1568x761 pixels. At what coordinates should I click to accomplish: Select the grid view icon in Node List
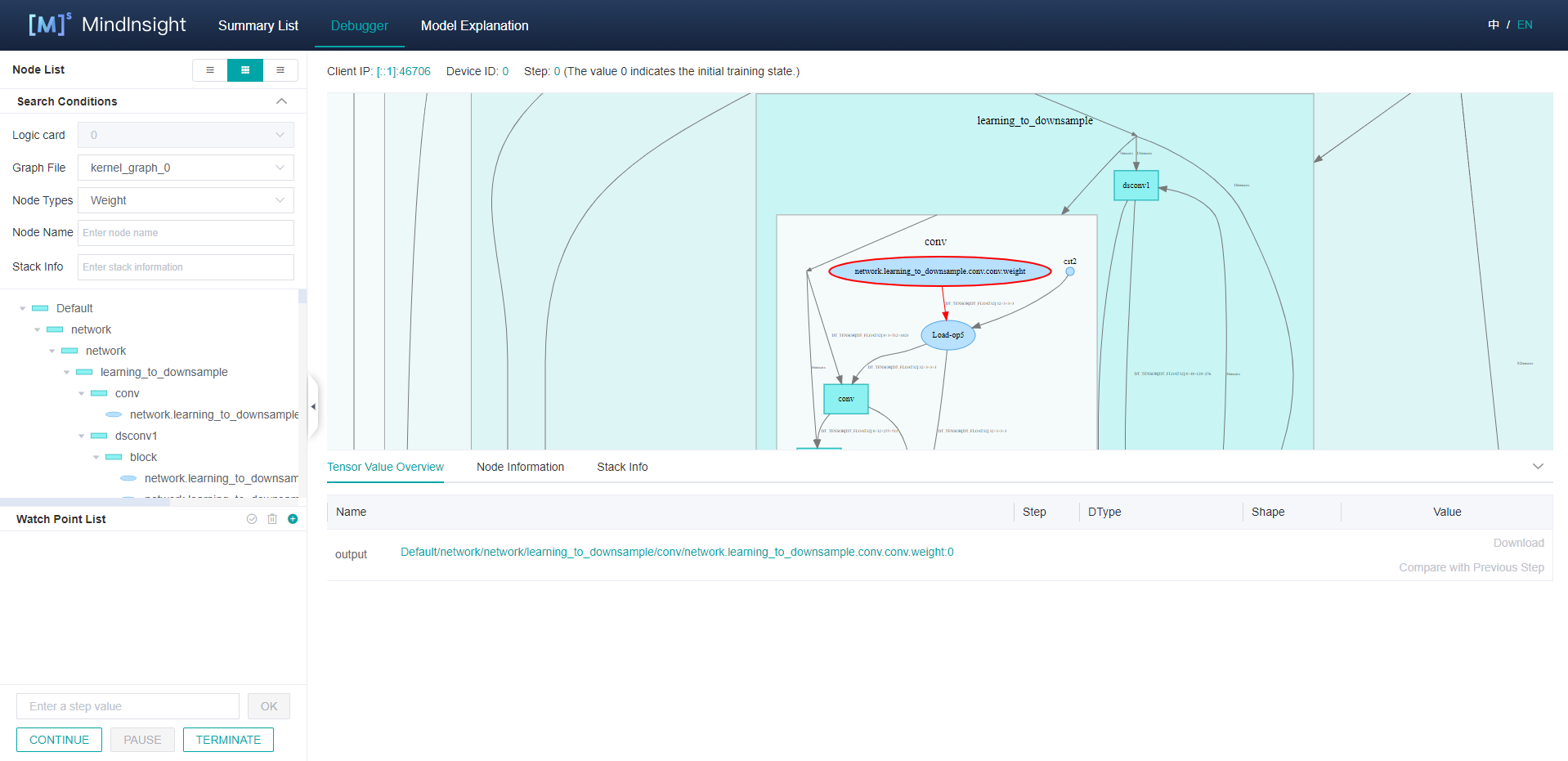point(245,70)
